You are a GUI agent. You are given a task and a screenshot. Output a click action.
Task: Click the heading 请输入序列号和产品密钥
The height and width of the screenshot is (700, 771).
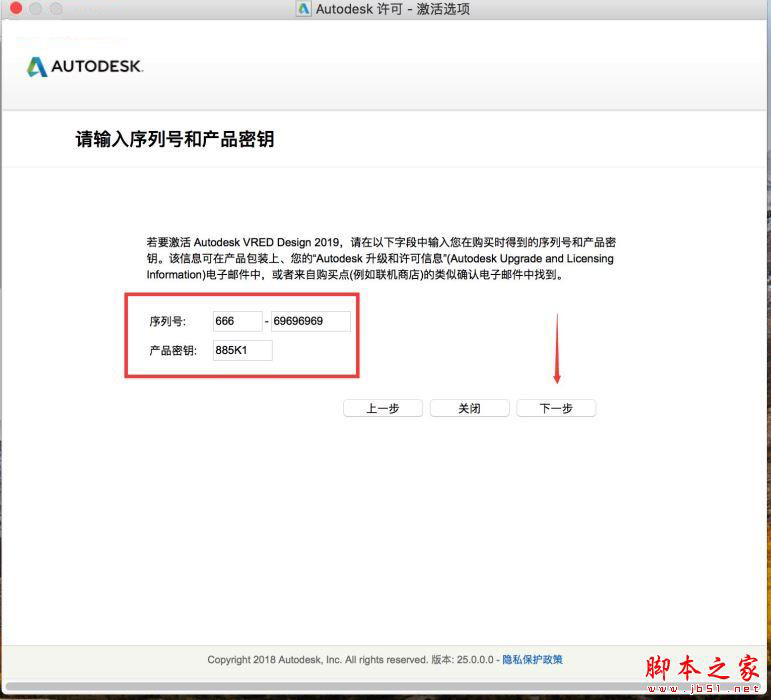[x=175, y=139]
